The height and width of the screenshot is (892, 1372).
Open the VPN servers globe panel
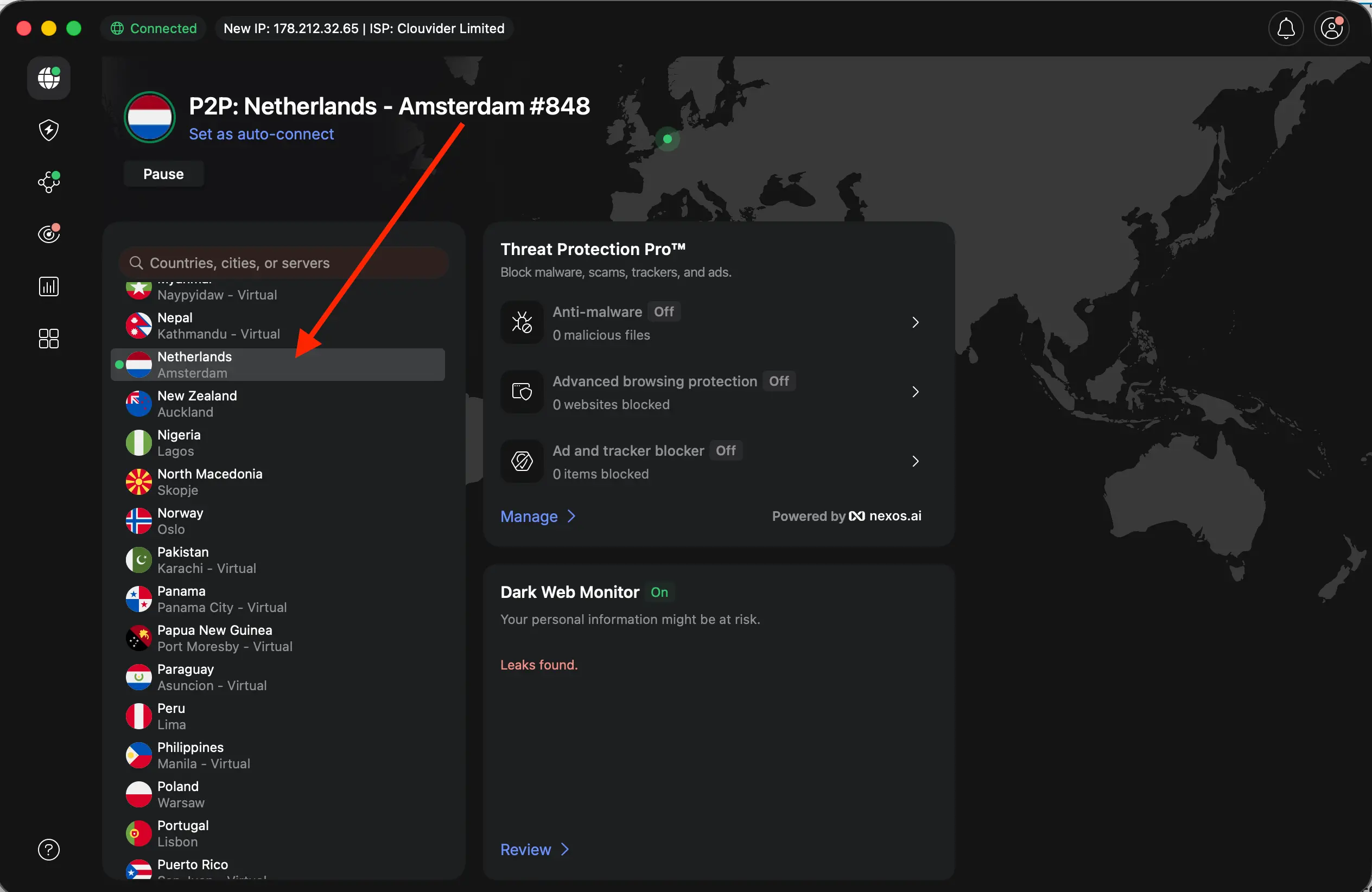tap(48, 78)
